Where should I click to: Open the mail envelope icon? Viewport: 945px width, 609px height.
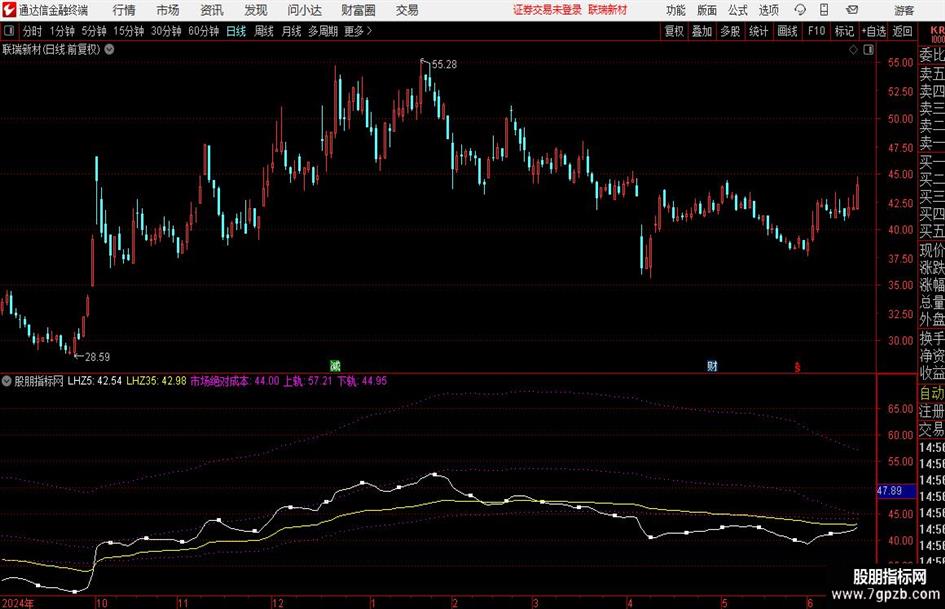tap(852, 10)
